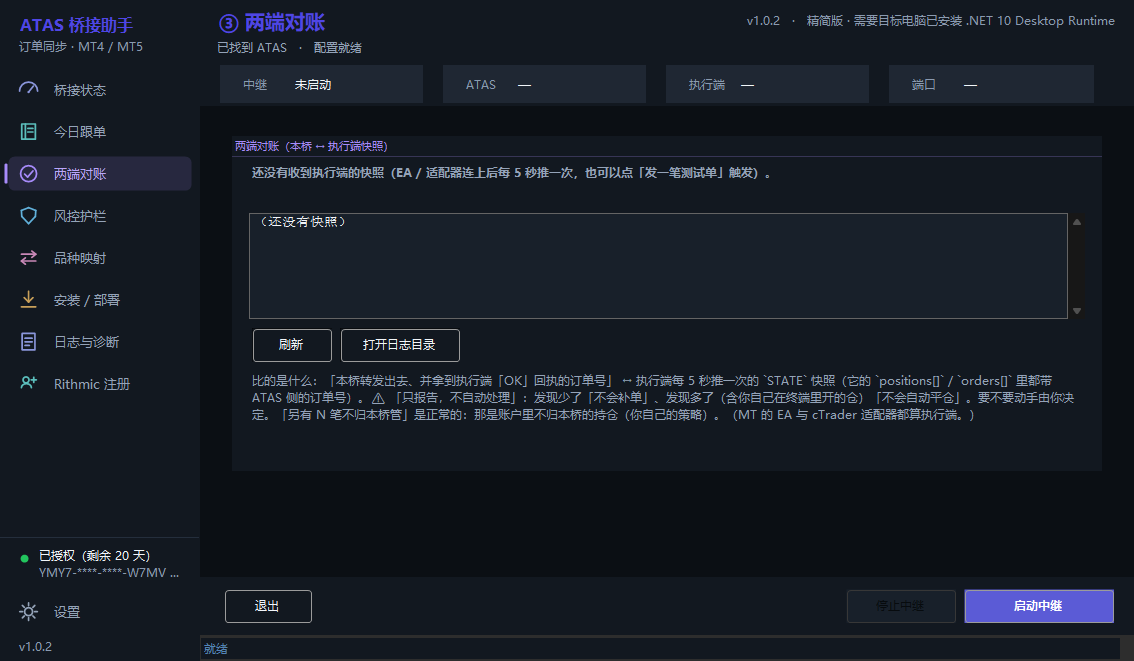Click the 已授权（剩余 20 天）license text
Screen dimensions: 1134x661
point(94,555)
